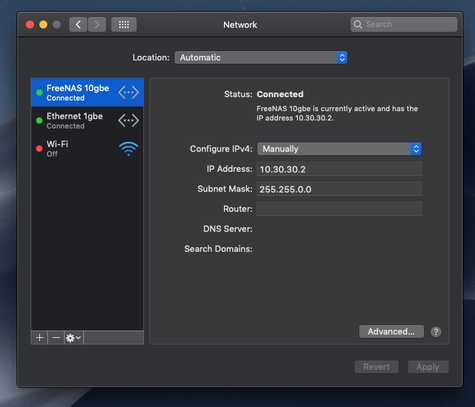Screen dimensions: 475x407
Task: Click into the Subnet Mask field
Action: click(339, 189)
